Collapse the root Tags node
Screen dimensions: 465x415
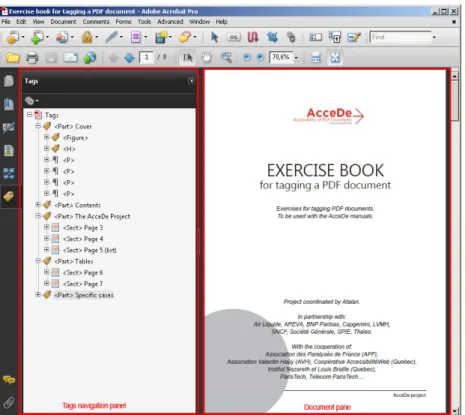click(29, 115)
